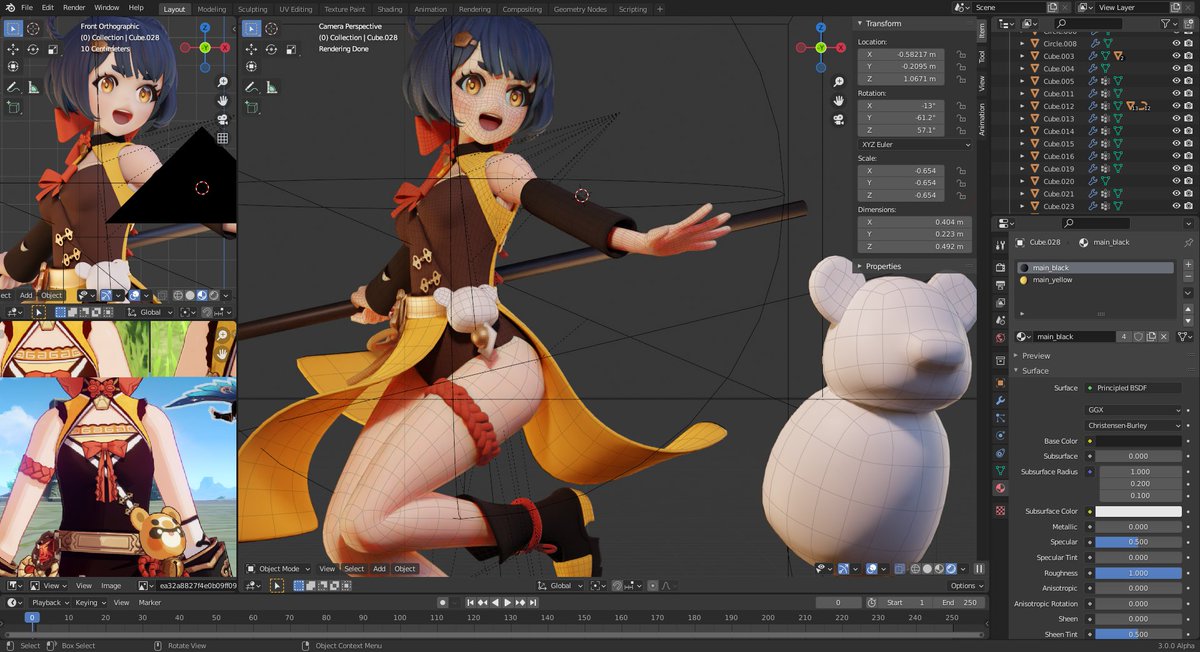1200x652 pixels.
Task: Unlink main_black material with X button
Action: pyautogui.click(x=1165, y=337)
